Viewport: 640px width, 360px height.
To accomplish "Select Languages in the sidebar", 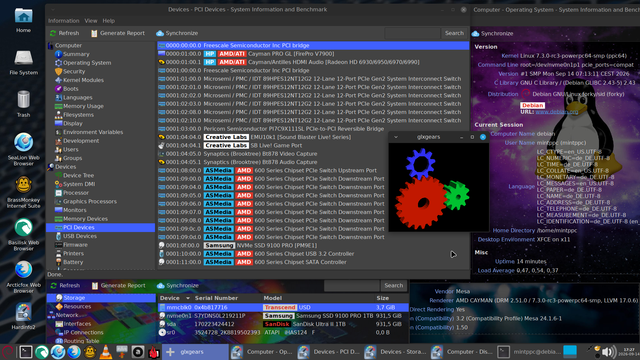I will [x=78, y=98].
